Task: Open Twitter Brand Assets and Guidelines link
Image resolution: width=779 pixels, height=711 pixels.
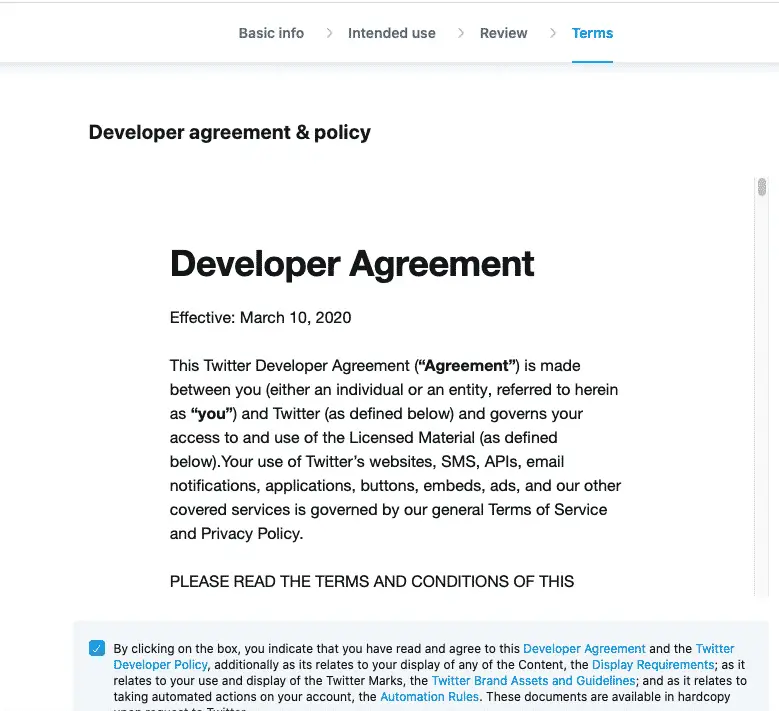Action: 533,680
